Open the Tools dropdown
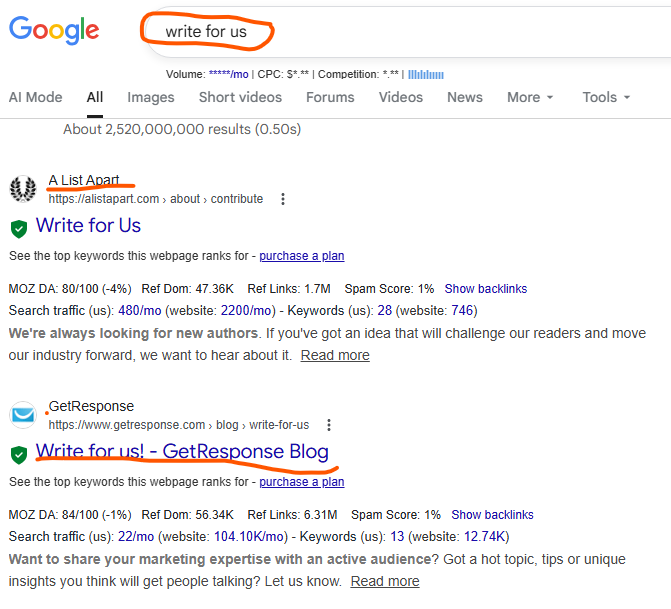 [606, 97]
